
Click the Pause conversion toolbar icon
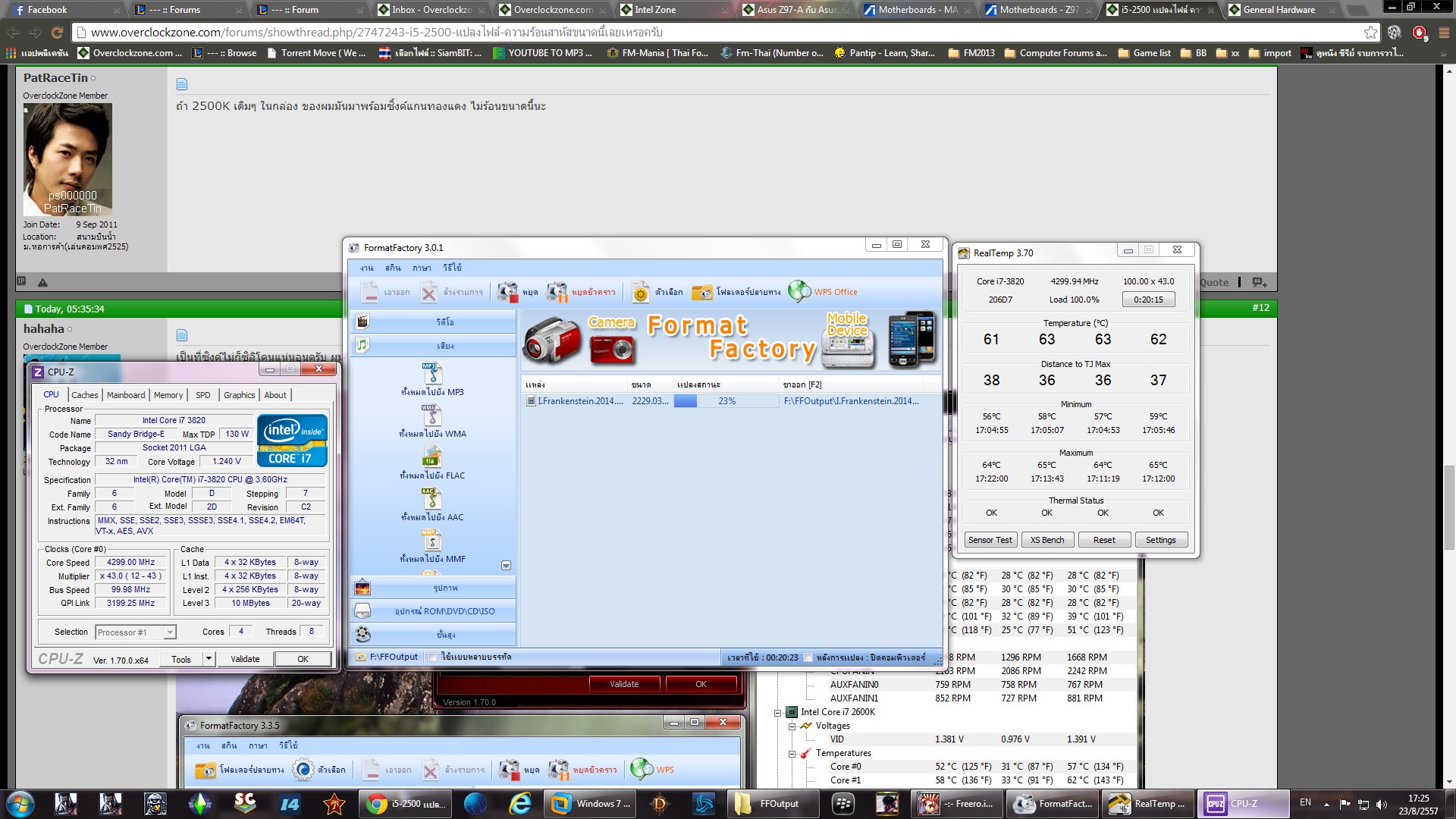point(557,292)
